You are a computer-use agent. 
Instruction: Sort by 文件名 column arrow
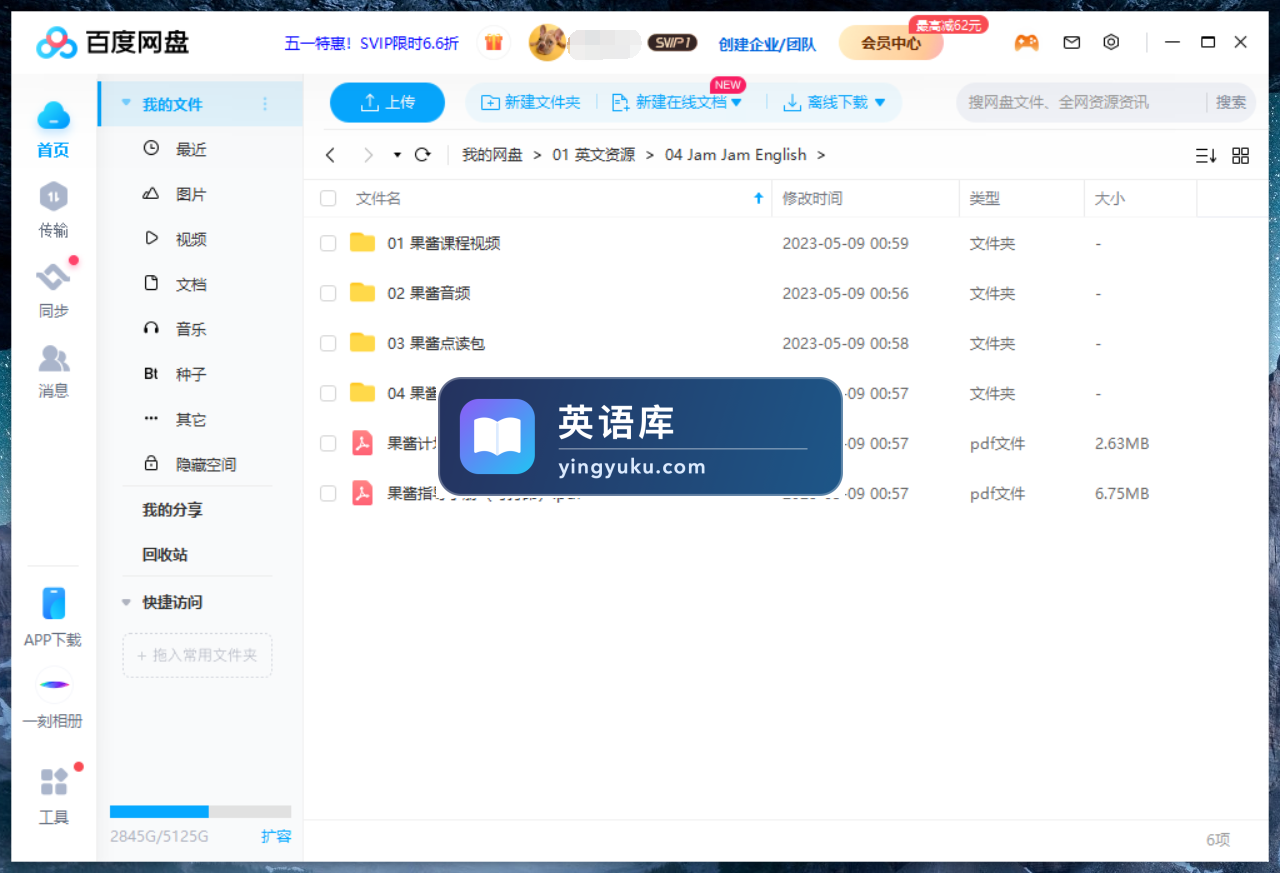(758, 199)
